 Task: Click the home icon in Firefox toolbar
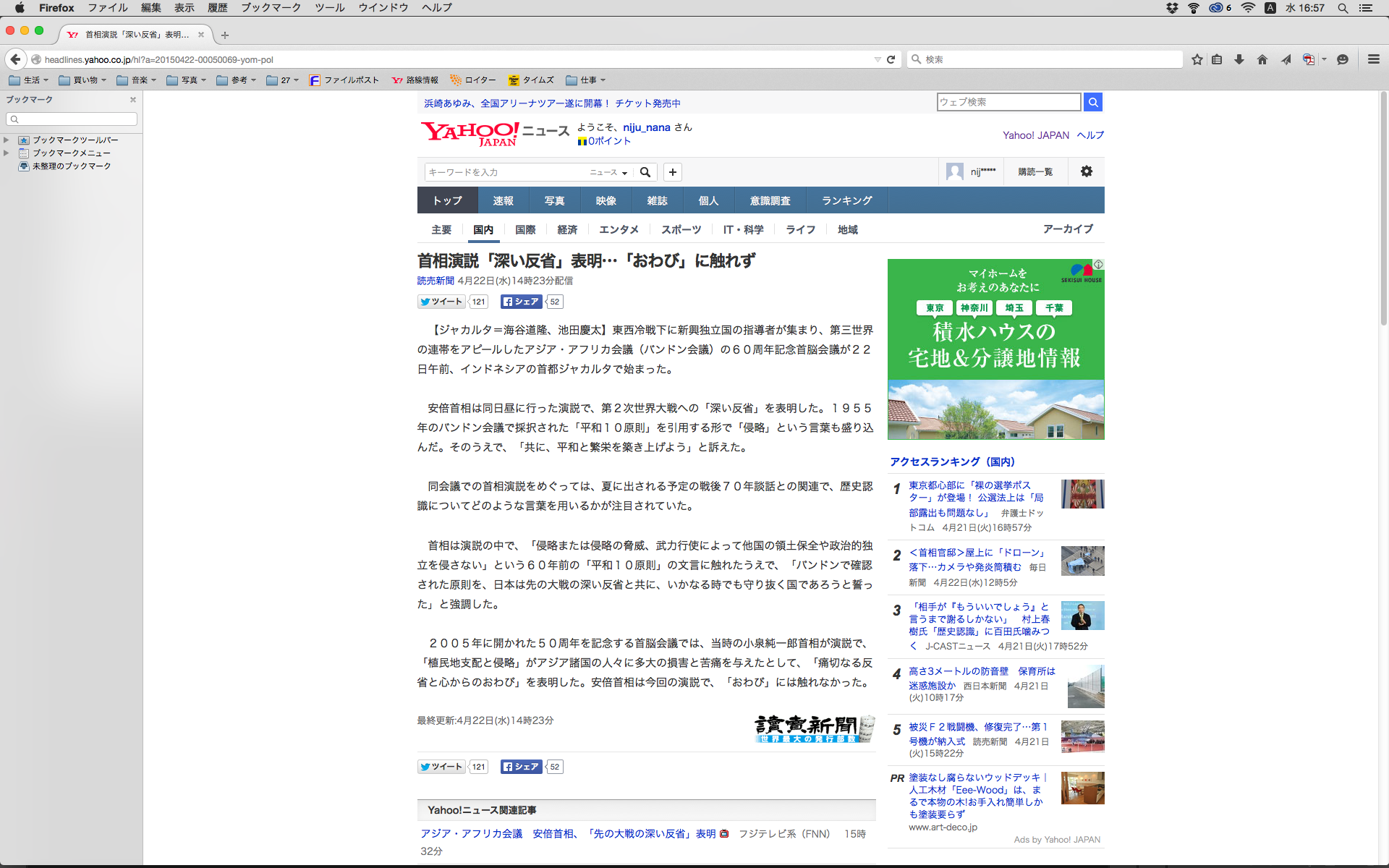pos(1262,59)
